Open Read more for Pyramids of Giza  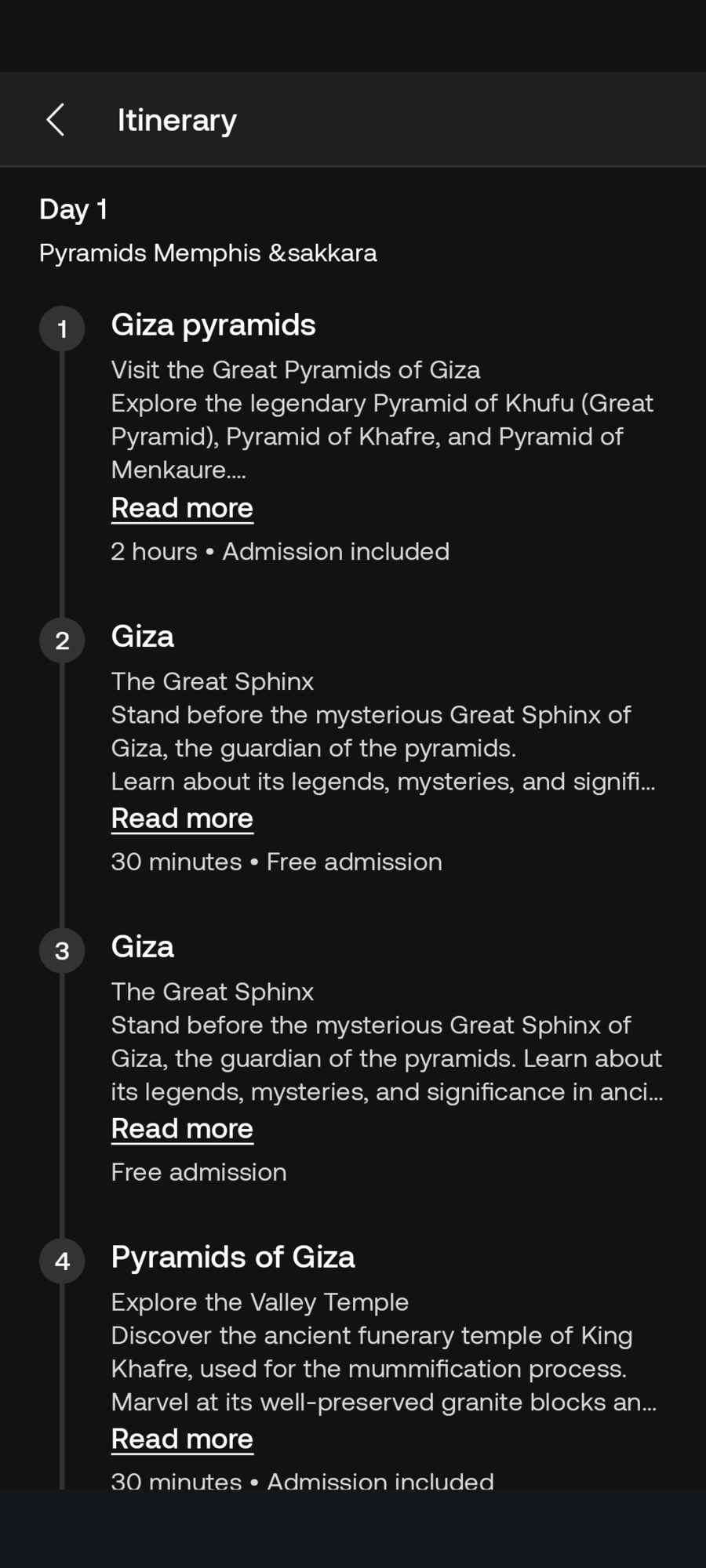[x=182, y=1439]
